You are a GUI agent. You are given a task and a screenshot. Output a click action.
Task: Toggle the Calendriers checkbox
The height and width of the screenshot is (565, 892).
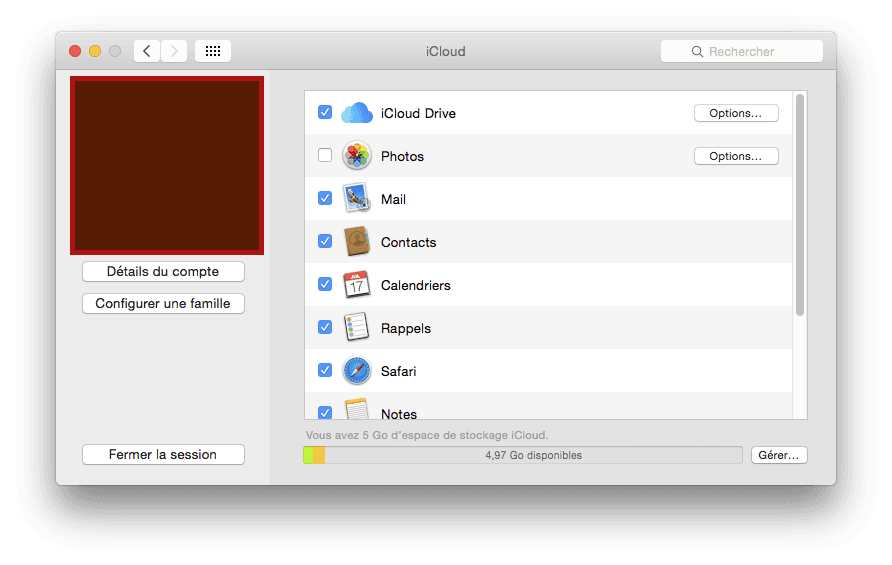coord(325,284)
